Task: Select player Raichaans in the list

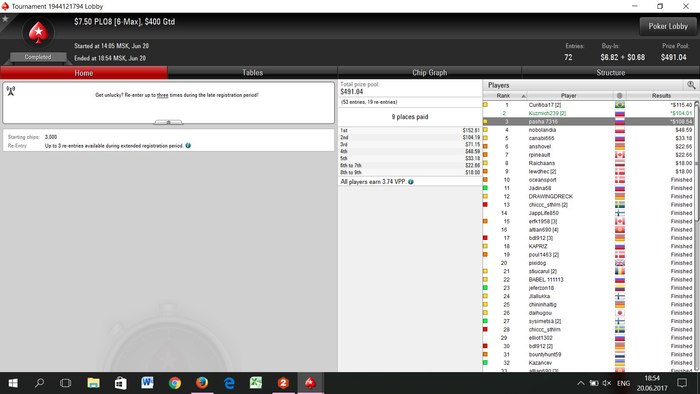Action: coord(588,163)
